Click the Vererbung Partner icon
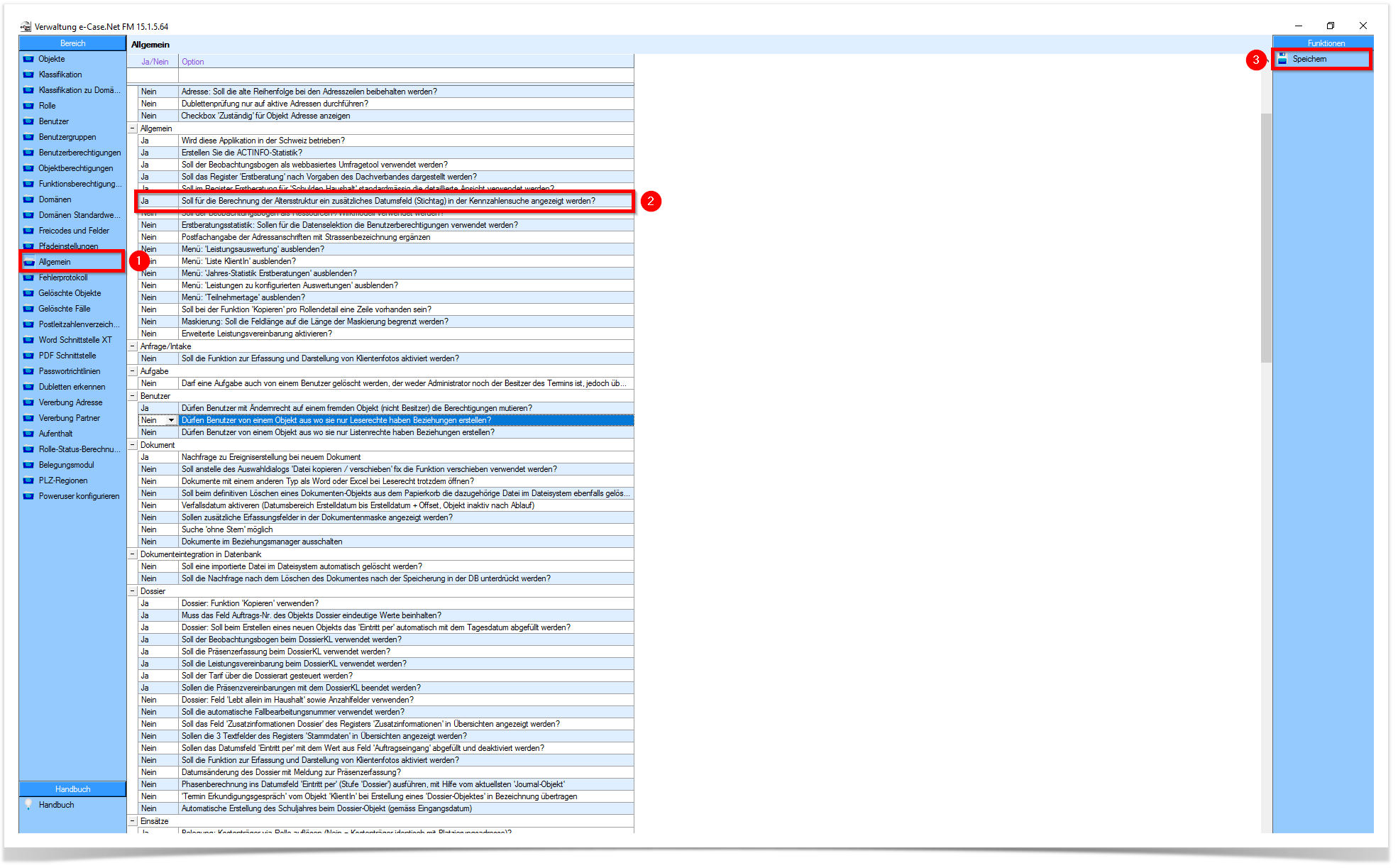Viewport: 1398px width, 868px height. pyautogui.click(x=28, y=418)
